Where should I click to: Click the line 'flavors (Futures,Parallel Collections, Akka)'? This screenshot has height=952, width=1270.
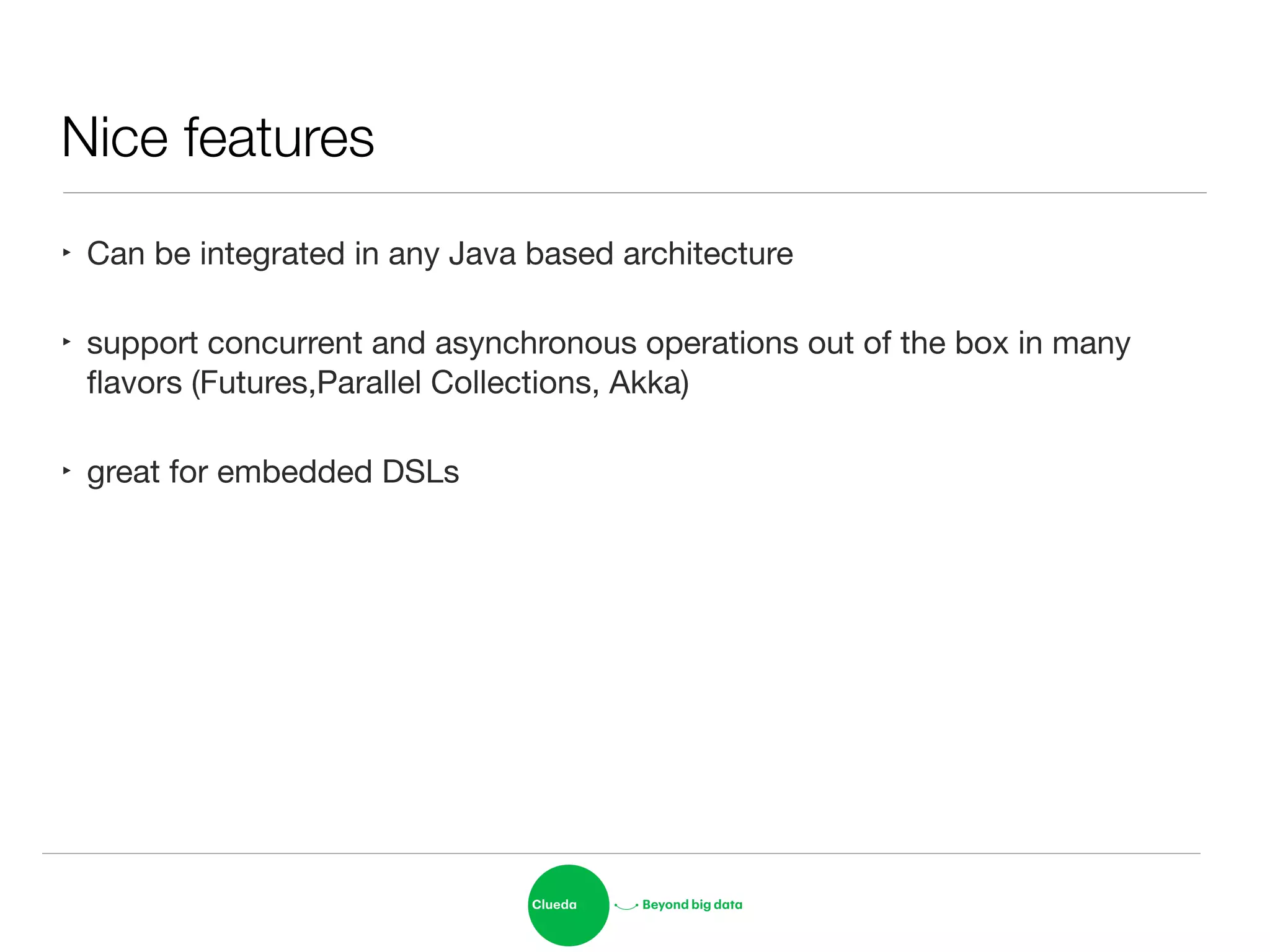pos(388,382)
